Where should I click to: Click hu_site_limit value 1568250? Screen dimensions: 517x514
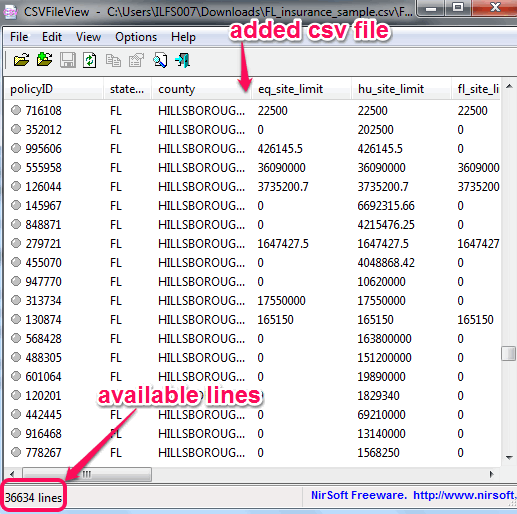[x=378, y=453]
